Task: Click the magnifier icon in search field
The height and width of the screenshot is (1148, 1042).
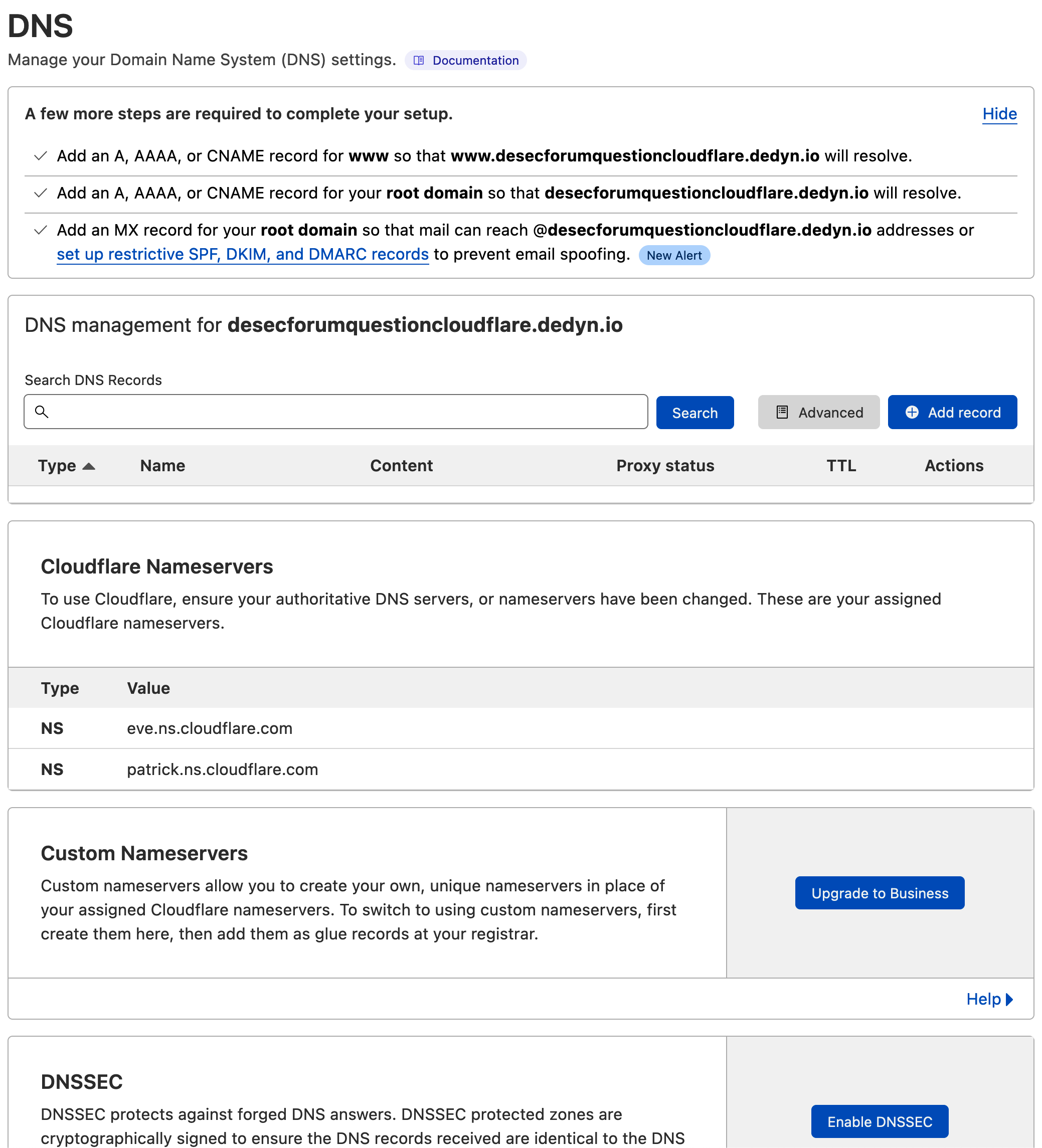Action: click(42, 412)
